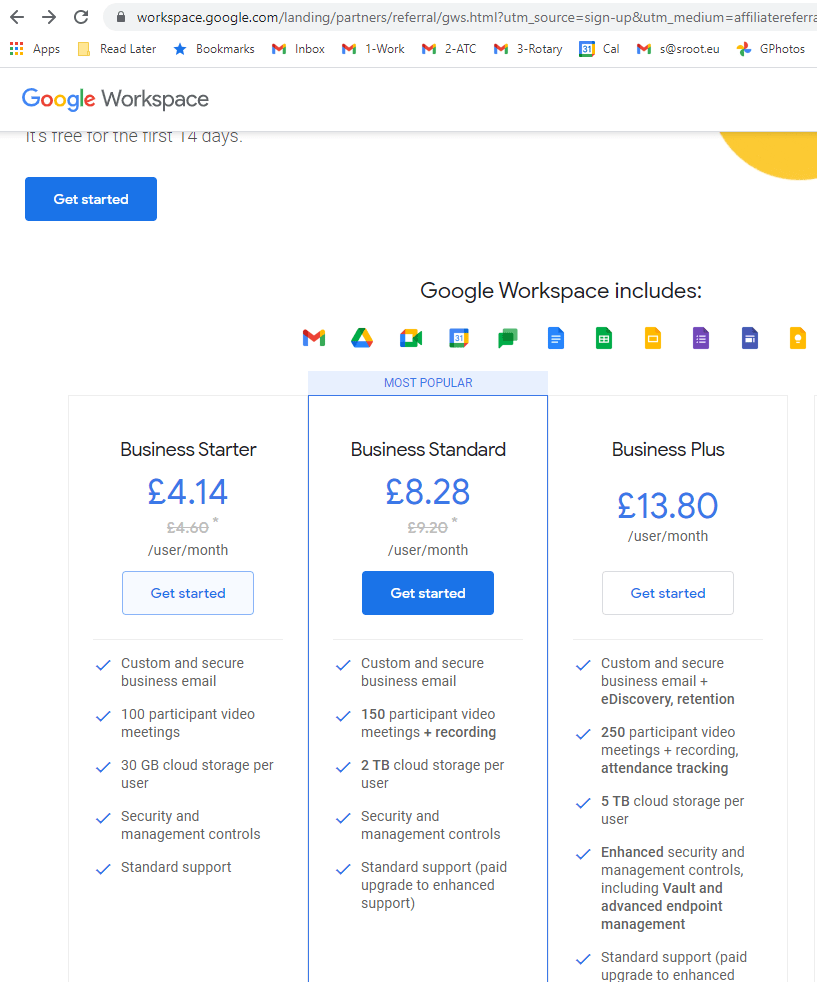
Task: Click the Google Meet icon
Action: (411, 338)
